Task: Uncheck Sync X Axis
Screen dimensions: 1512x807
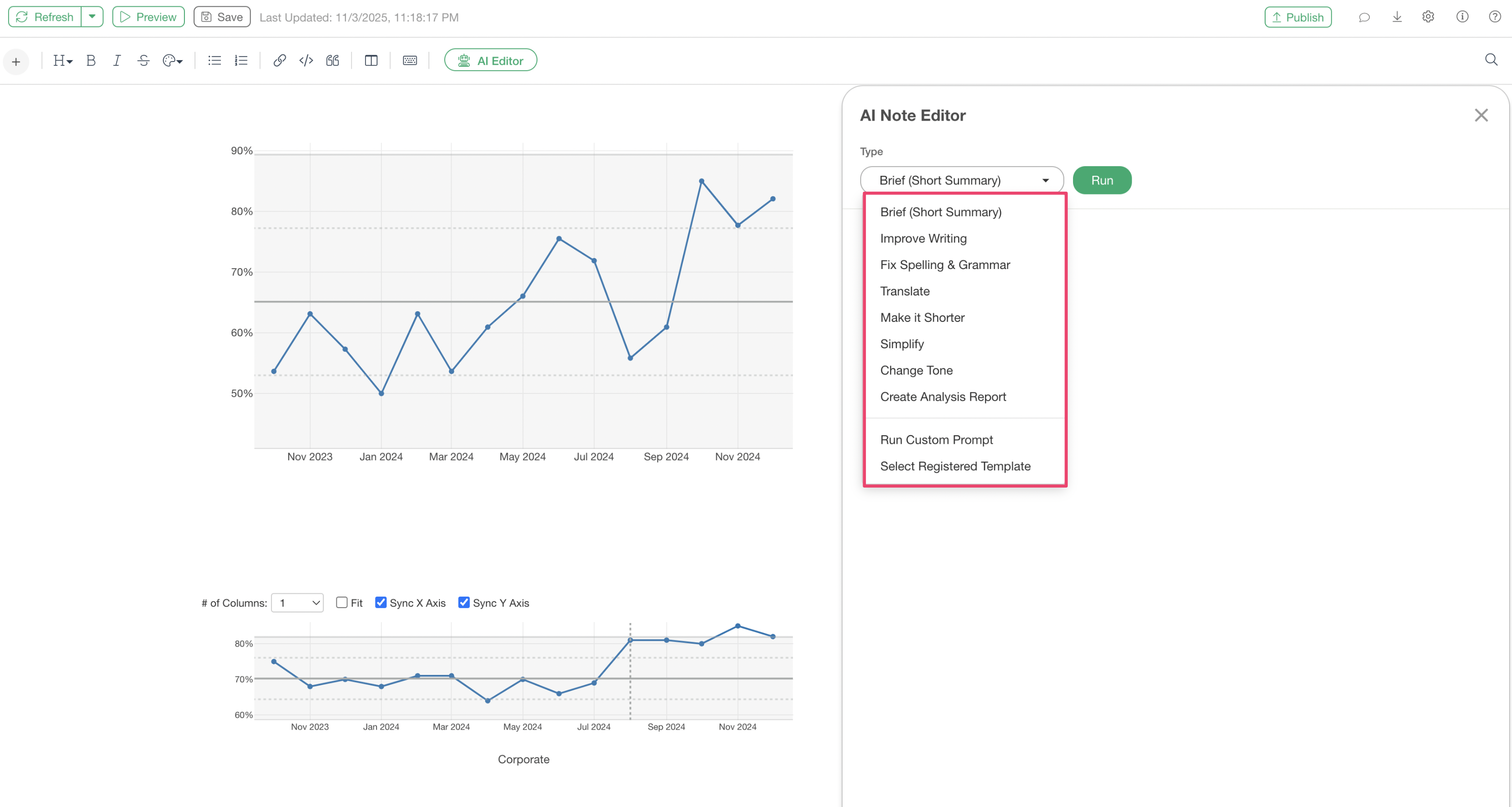Action: (x=381, y=602)
